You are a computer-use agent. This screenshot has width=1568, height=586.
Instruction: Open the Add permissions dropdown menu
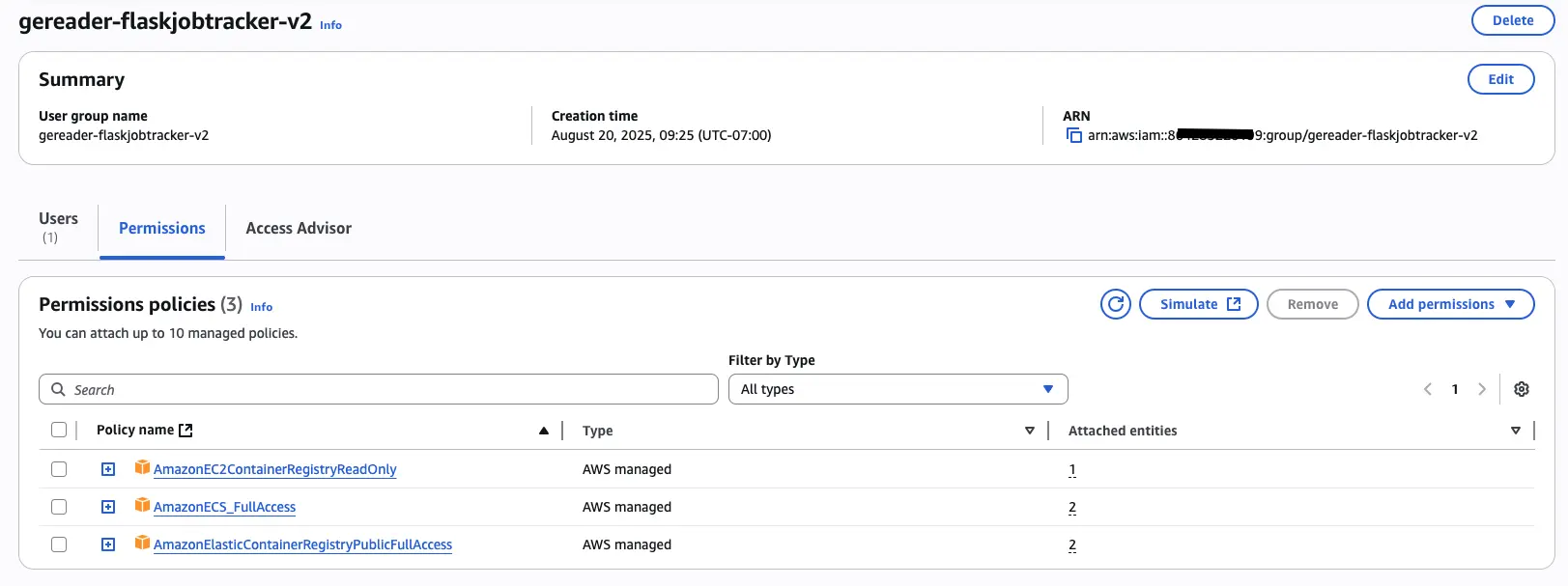point(1450,304)
